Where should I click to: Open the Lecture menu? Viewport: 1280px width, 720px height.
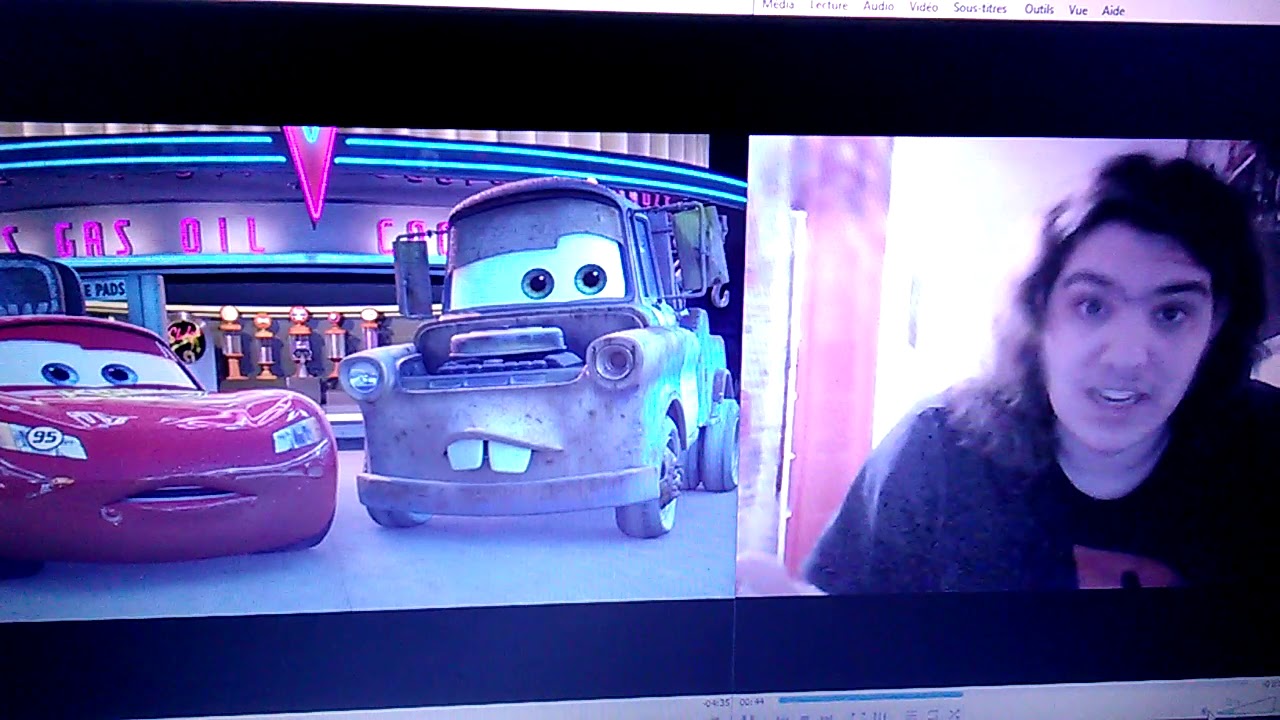coord(828,5)
